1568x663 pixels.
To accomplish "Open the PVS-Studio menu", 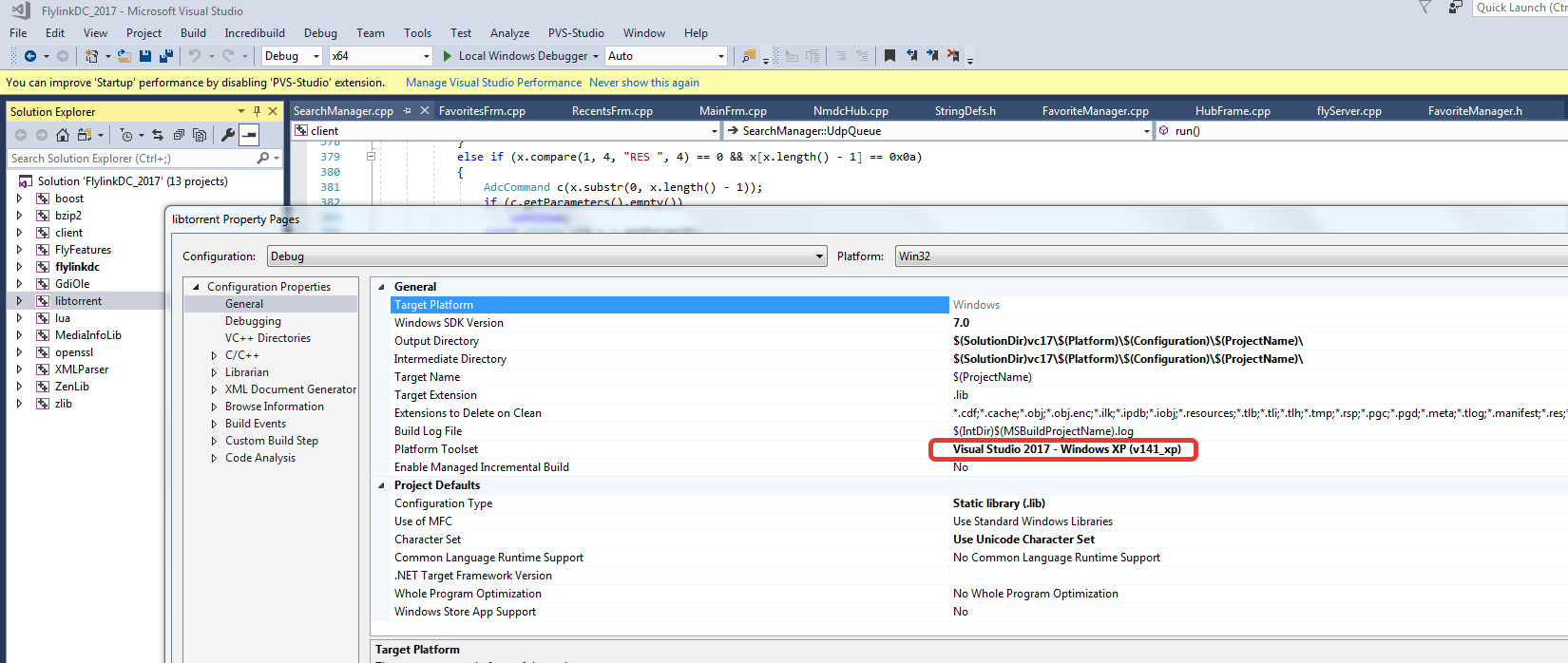I will (x=576, y=33).
